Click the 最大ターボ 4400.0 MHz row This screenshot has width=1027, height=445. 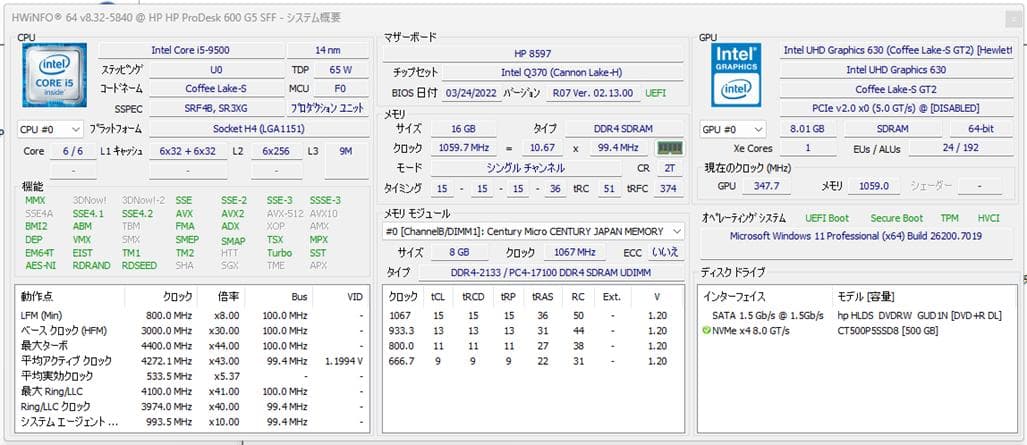[x=191, y=345]
